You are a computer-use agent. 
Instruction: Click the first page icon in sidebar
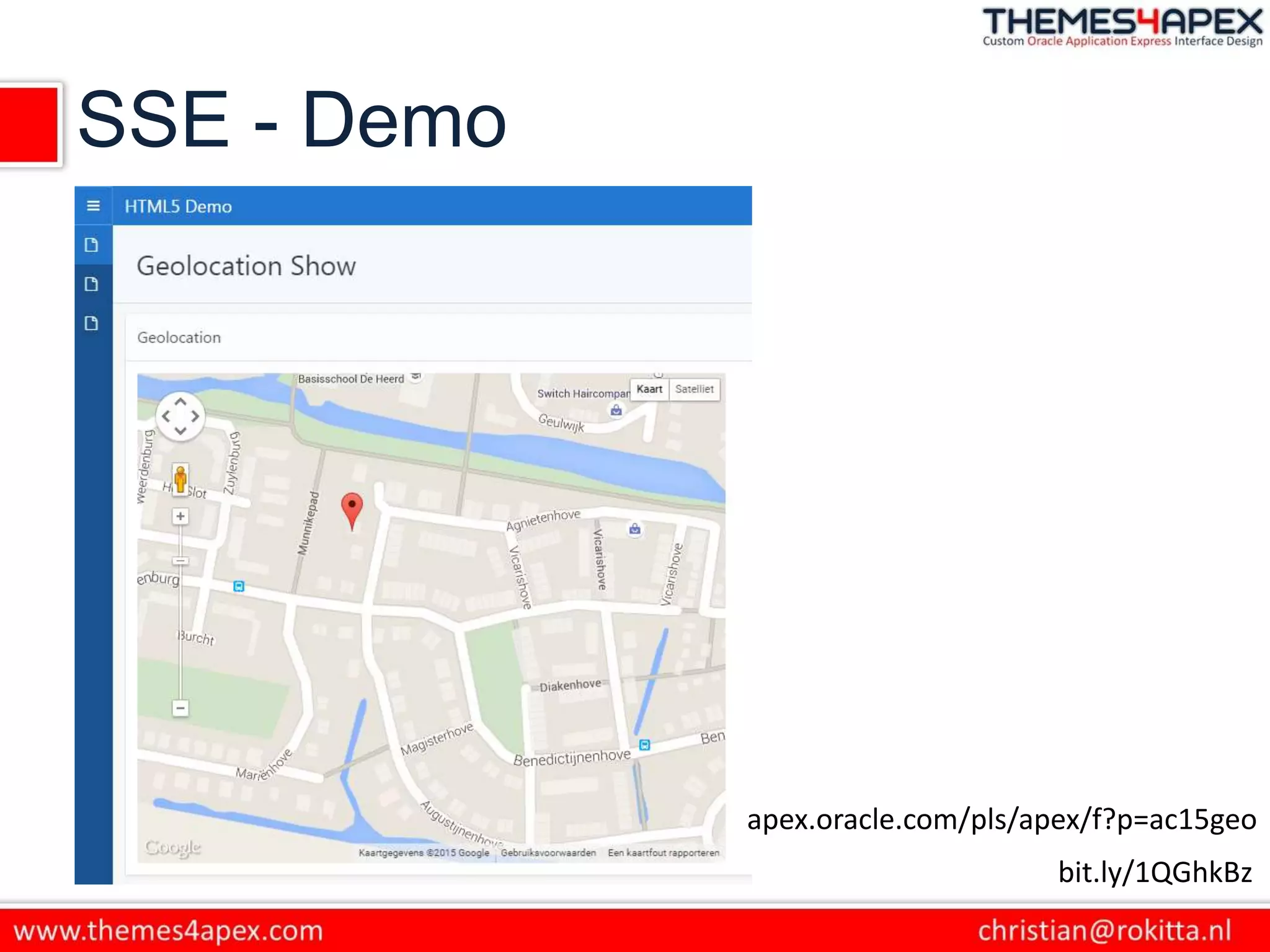pyautogui.click(x=91, y=245)
